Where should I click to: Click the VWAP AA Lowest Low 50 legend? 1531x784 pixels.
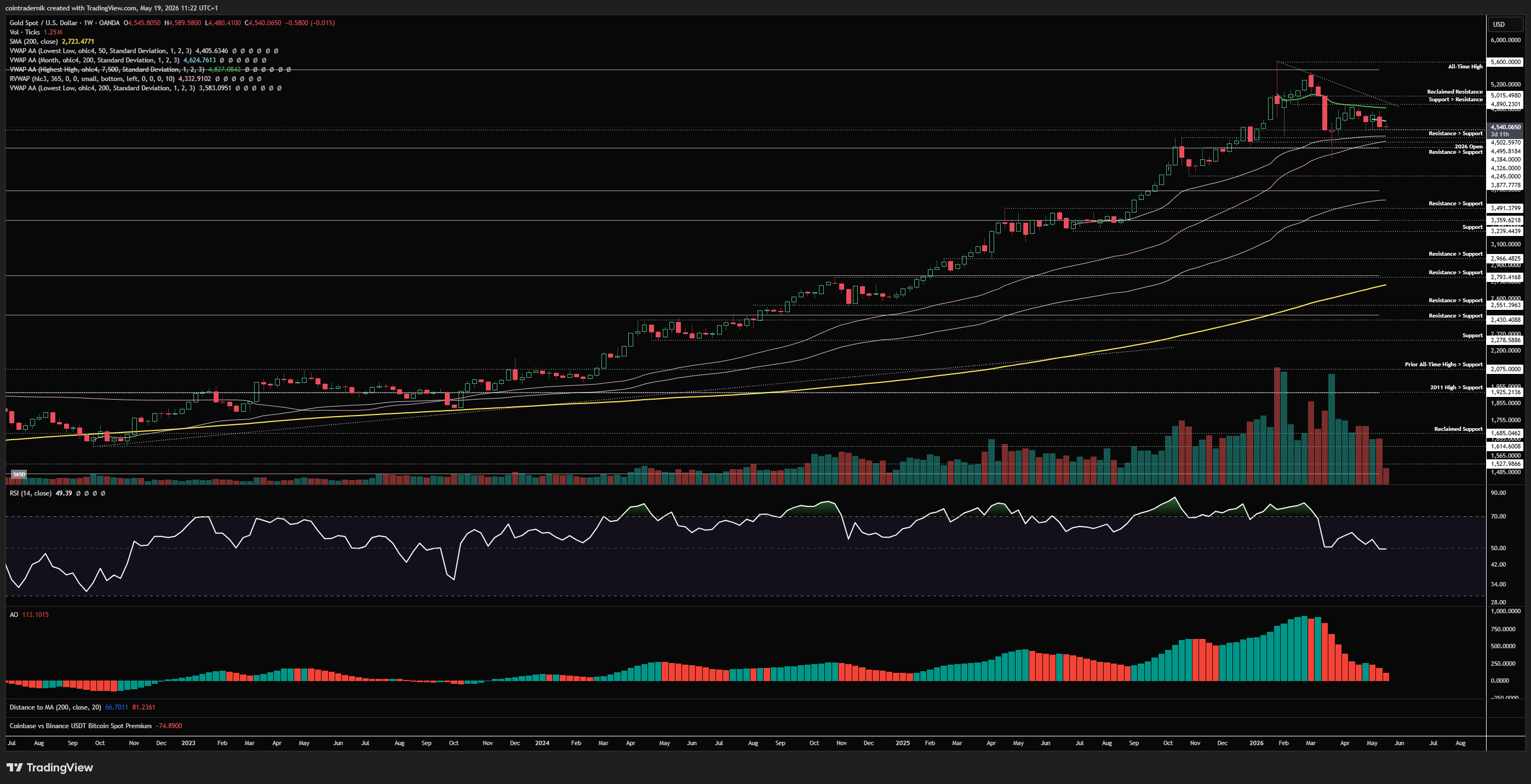(100, 51)
